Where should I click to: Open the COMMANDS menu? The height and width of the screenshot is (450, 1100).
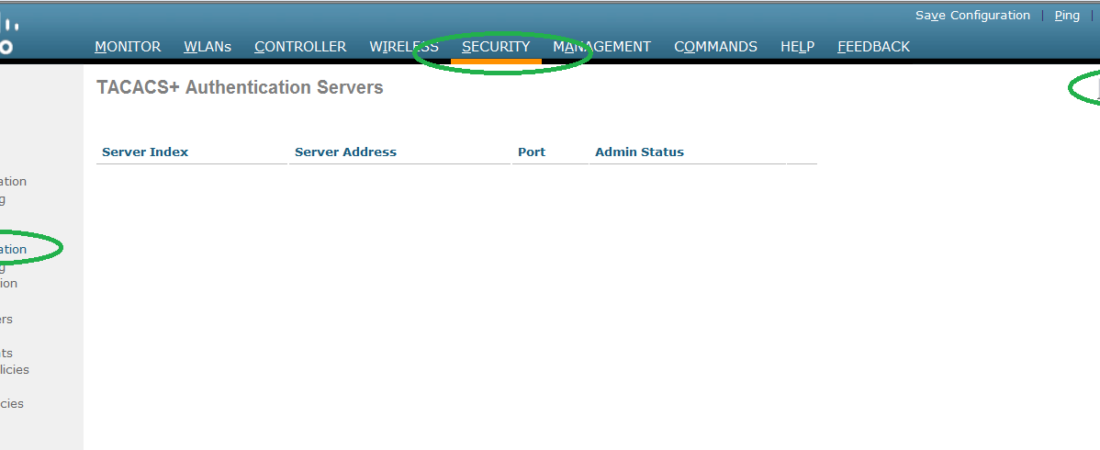pos(716,46)
